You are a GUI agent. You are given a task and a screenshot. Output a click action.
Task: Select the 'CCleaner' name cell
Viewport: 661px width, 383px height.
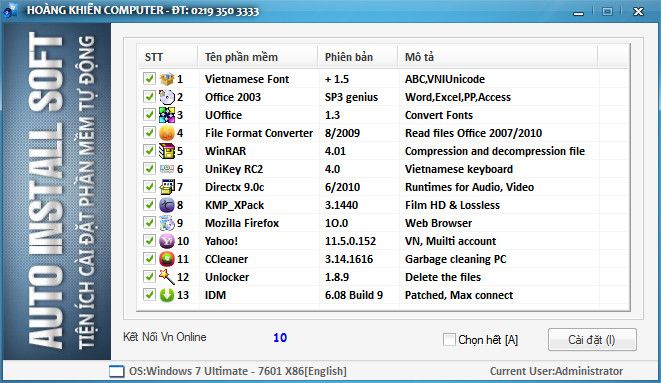[226, 259]
